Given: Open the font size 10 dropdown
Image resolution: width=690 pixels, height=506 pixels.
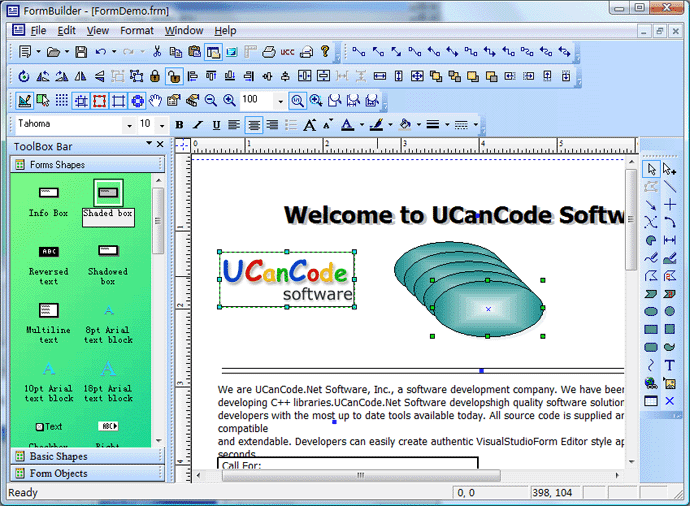Looking at the screenshot, I should [162, 126].
